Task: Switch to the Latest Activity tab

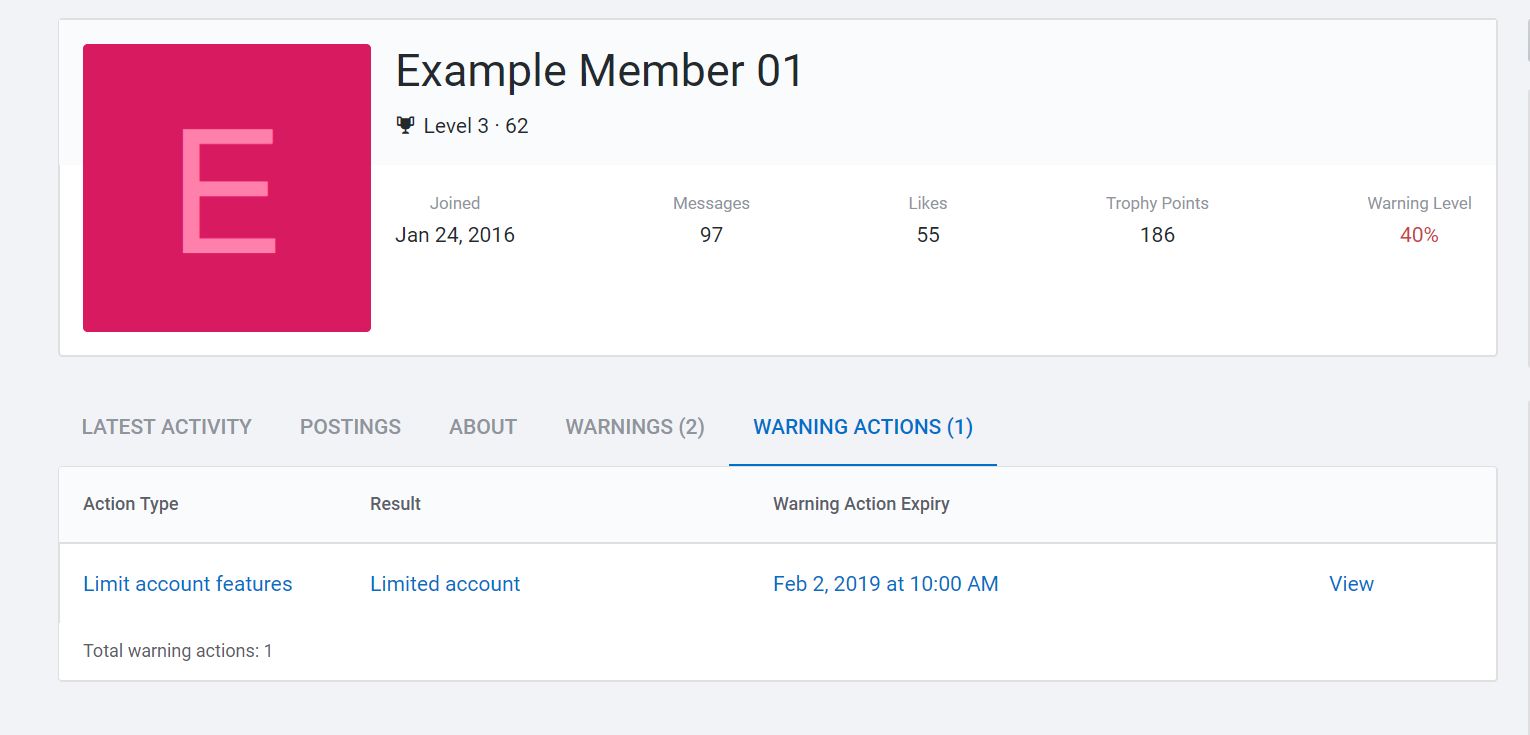Action: pyautogui.click(x=166, y=427)
